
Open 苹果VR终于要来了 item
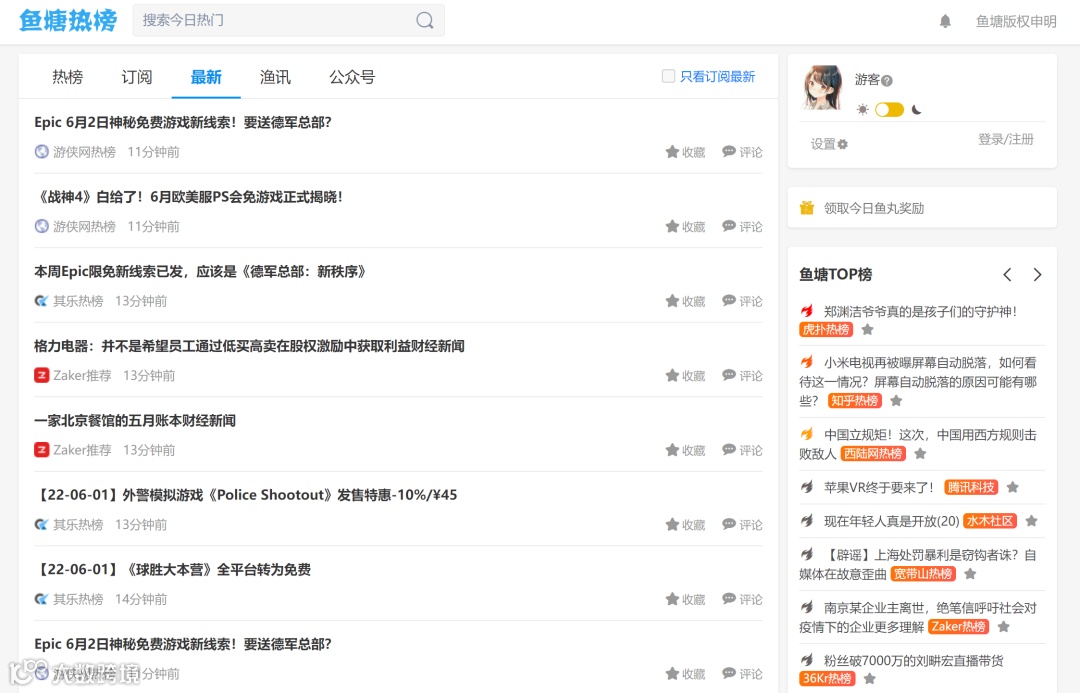tap(879, 487)
